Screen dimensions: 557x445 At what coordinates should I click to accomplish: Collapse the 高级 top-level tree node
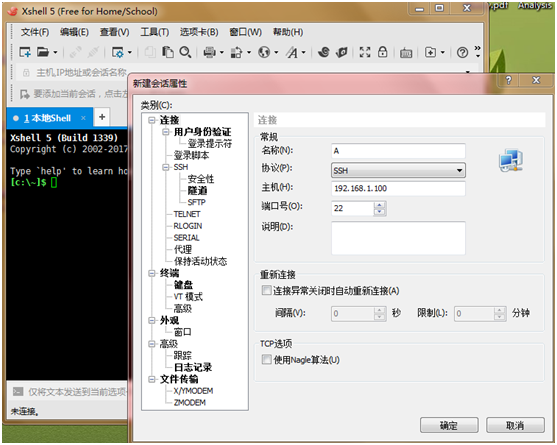coord(152,344)
